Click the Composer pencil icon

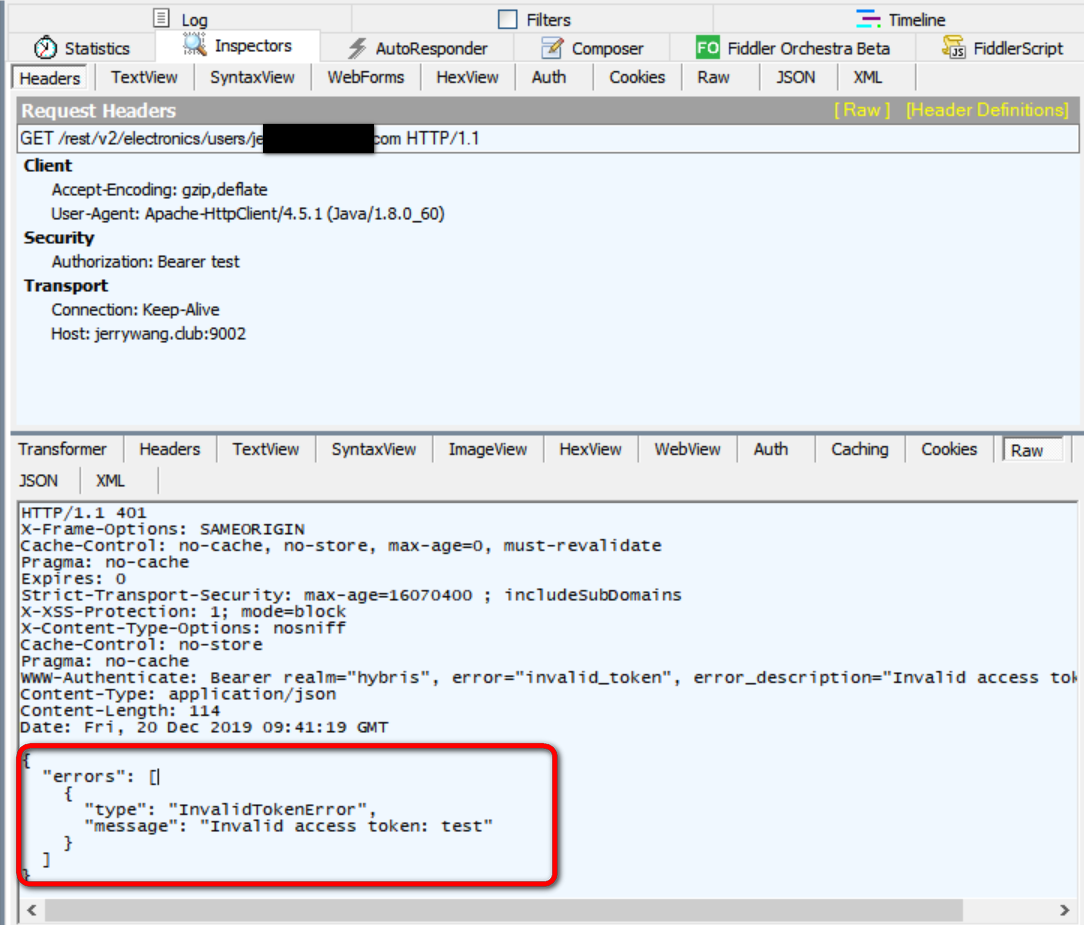pos(552,48)
